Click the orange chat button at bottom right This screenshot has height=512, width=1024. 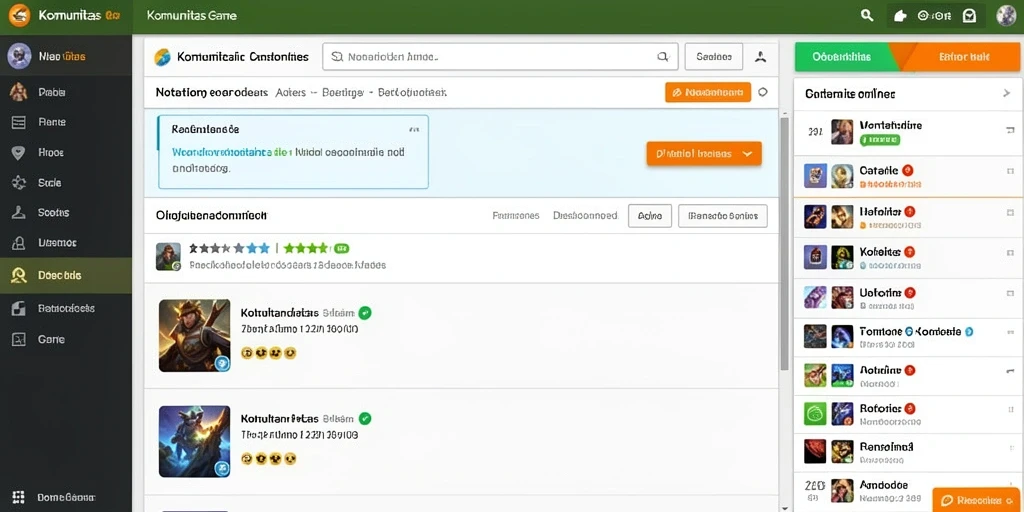pyautogui.click(x=976, y=500)
